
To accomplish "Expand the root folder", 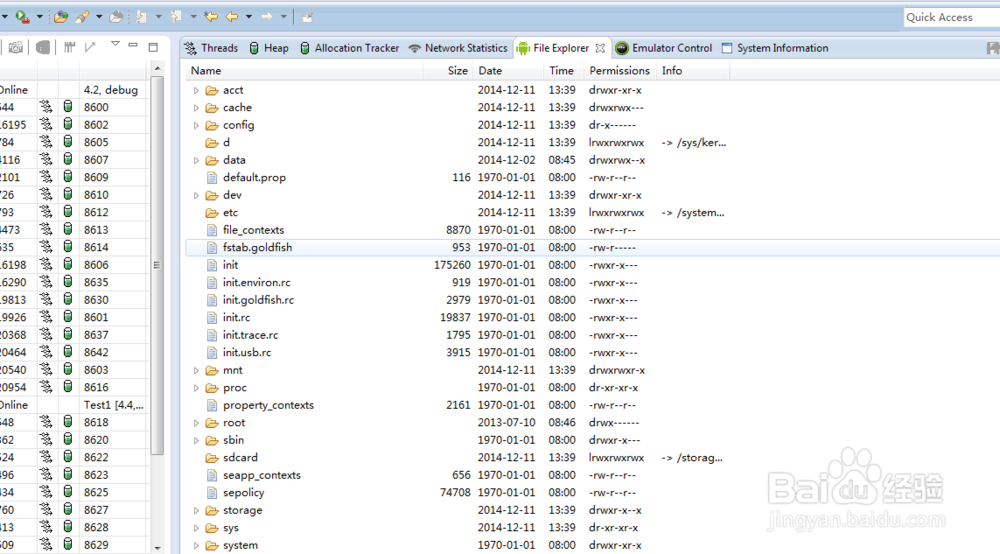I will pos(196,423).
